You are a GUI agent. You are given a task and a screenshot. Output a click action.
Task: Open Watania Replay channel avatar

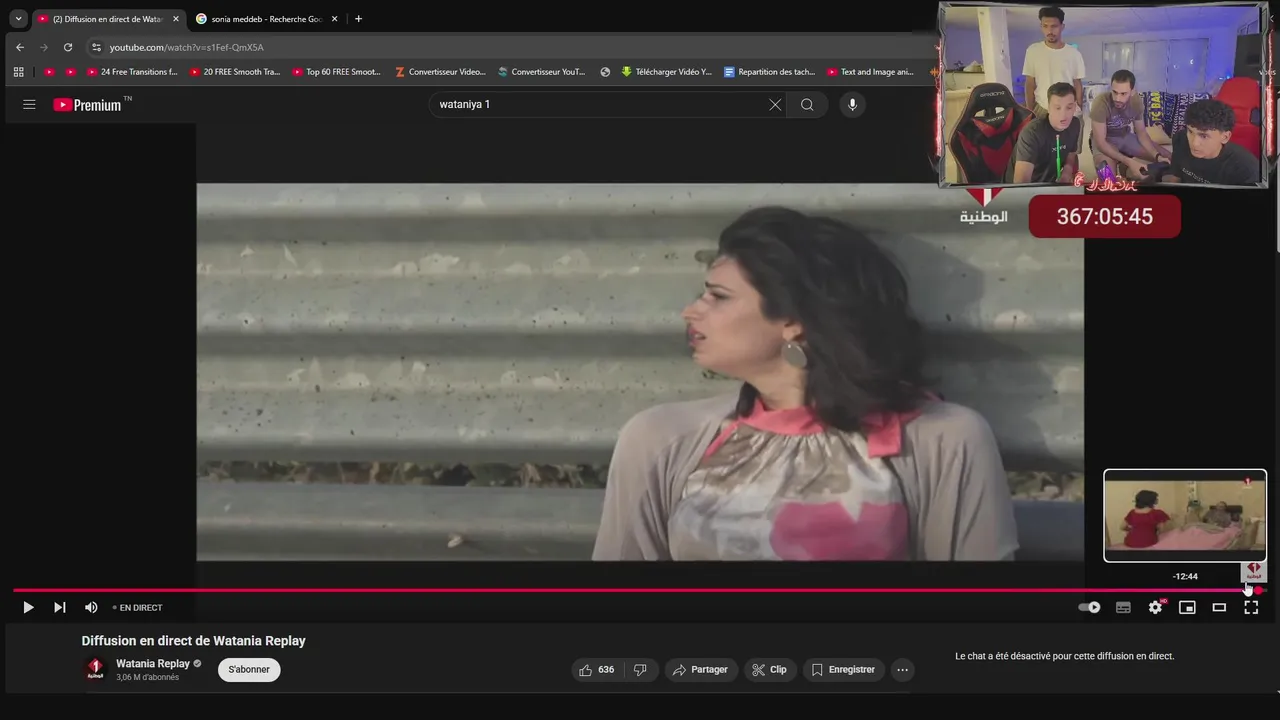tap(95, 669)
